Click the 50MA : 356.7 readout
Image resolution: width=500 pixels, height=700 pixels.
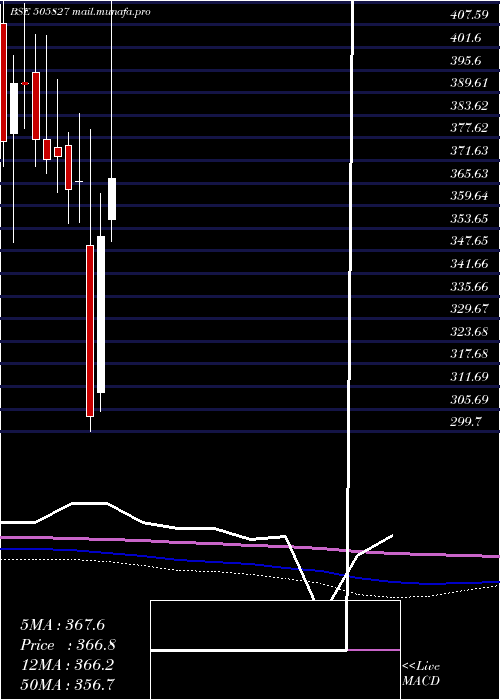(67, 684)
